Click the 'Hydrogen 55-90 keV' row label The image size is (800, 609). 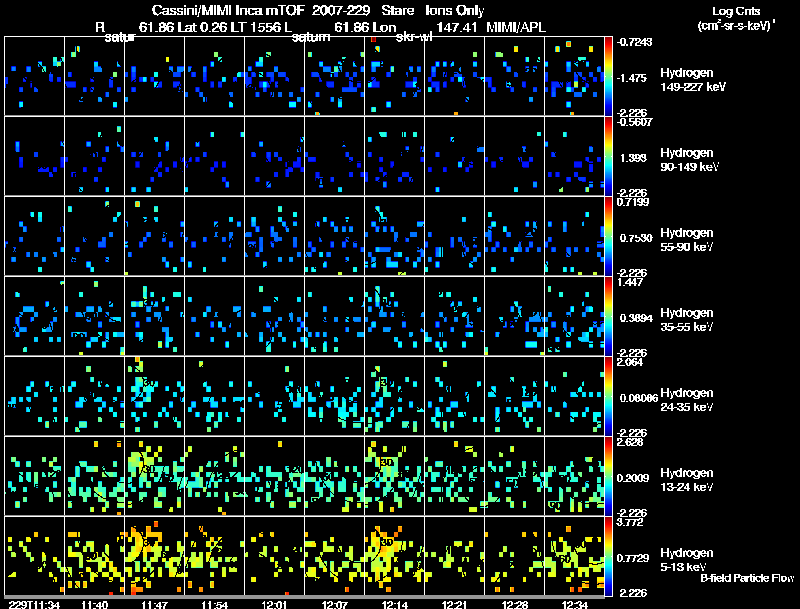pyautogui.click(x=687, y=240)
